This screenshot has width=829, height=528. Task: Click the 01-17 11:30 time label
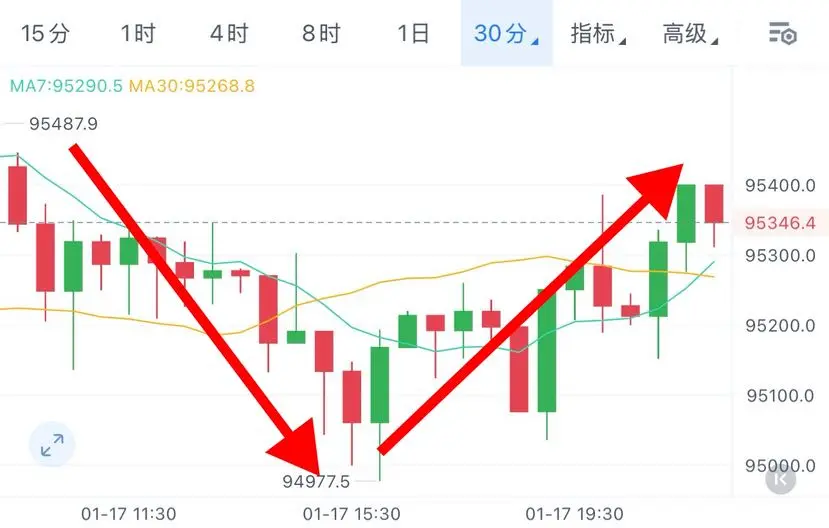pos(128,514)
